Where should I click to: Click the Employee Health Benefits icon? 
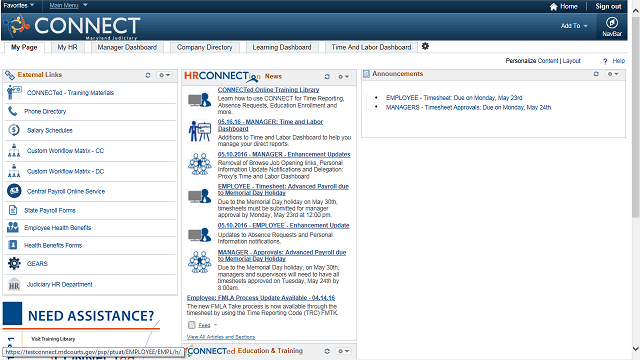coord(13,227)
